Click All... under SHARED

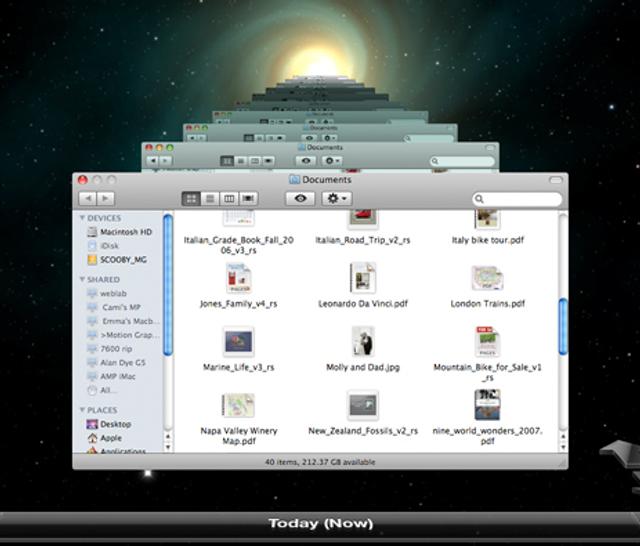pyautogui.click(x=102, y=391)
